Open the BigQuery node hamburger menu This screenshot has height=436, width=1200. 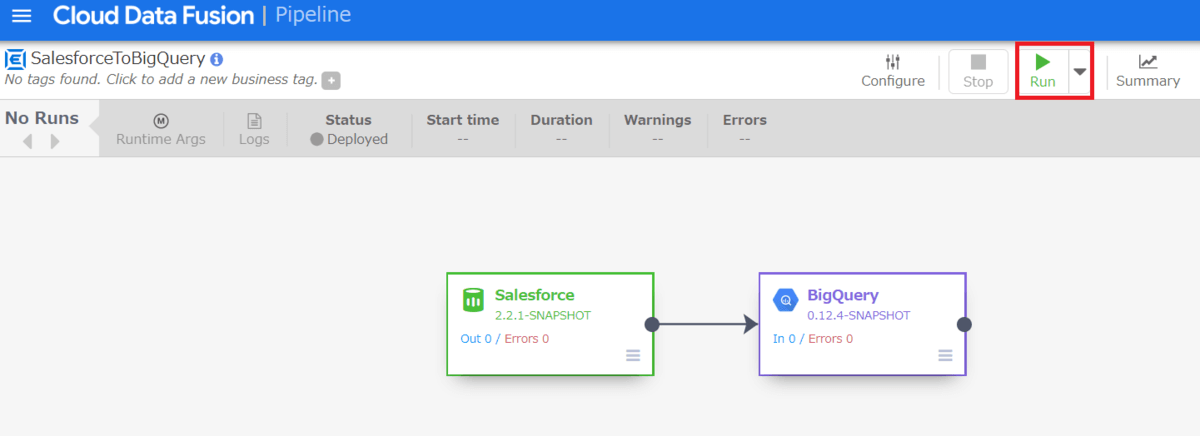945,355
